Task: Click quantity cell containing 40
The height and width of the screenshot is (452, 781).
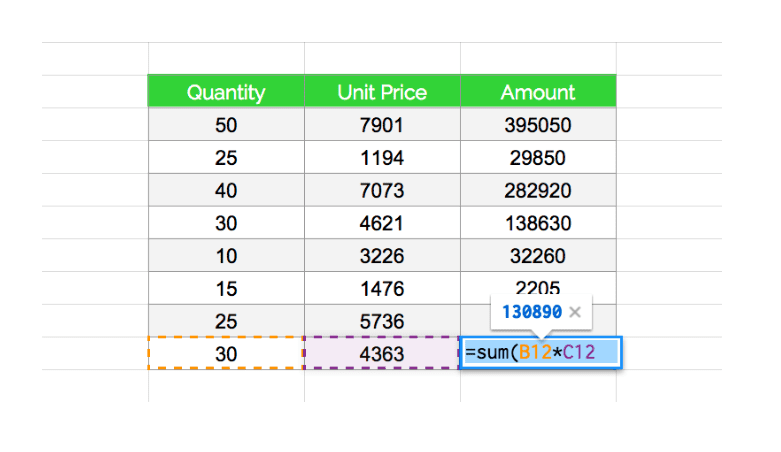Action: point(226,190)
